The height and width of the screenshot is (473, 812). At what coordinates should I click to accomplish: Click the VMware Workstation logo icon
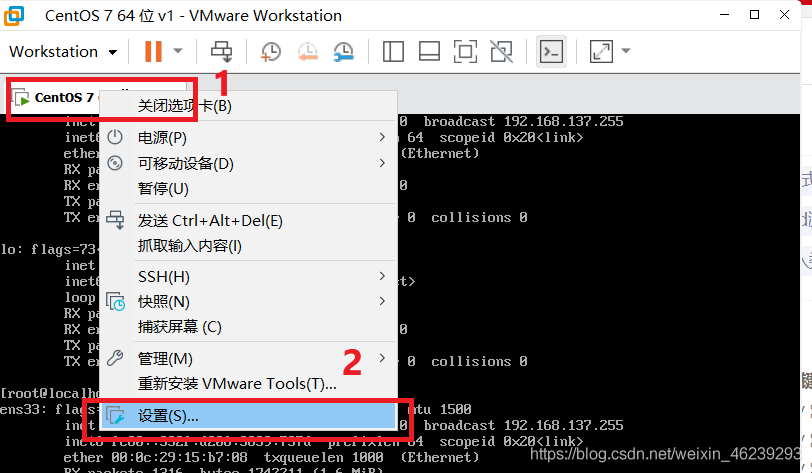[x=14, y=16]
